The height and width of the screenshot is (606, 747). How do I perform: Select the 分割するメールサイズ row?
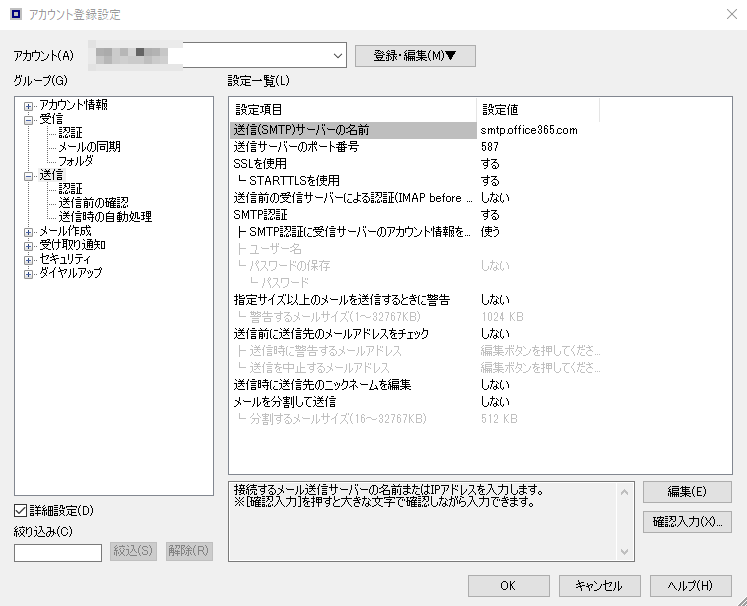tap(353, 419)
